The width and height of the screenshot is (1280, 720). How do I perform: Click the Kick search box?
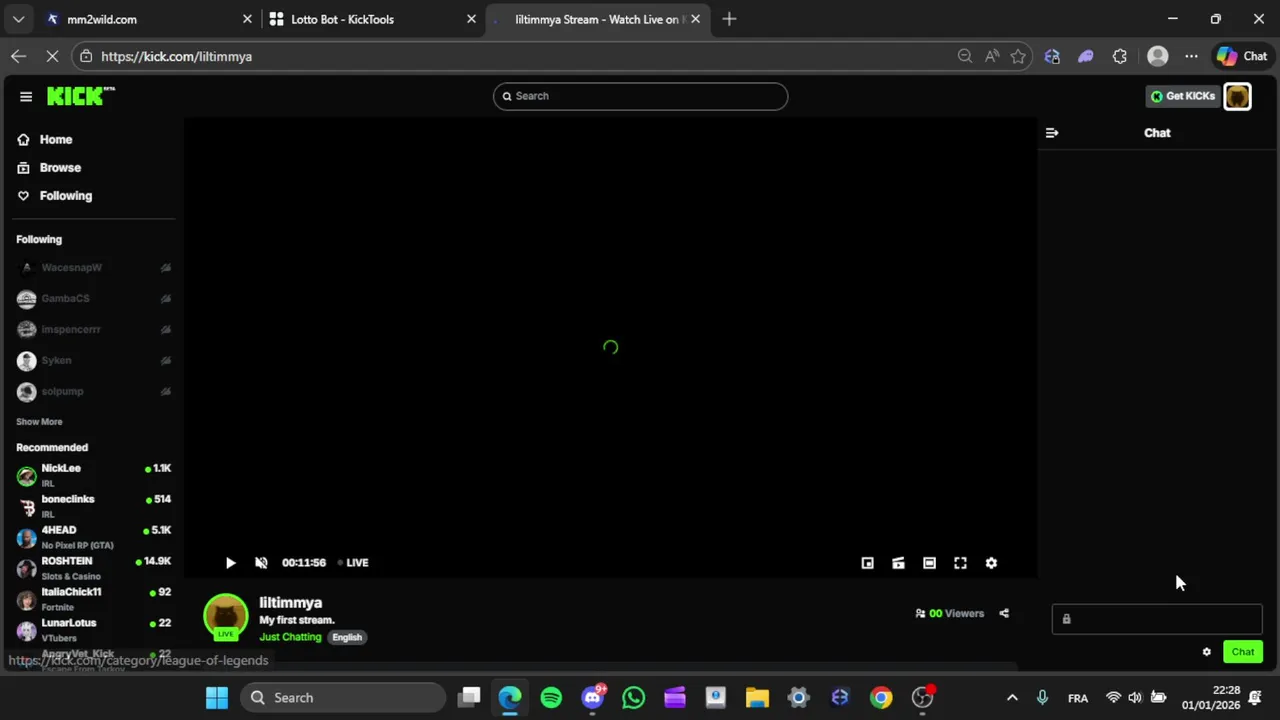(x=640, y=96)
